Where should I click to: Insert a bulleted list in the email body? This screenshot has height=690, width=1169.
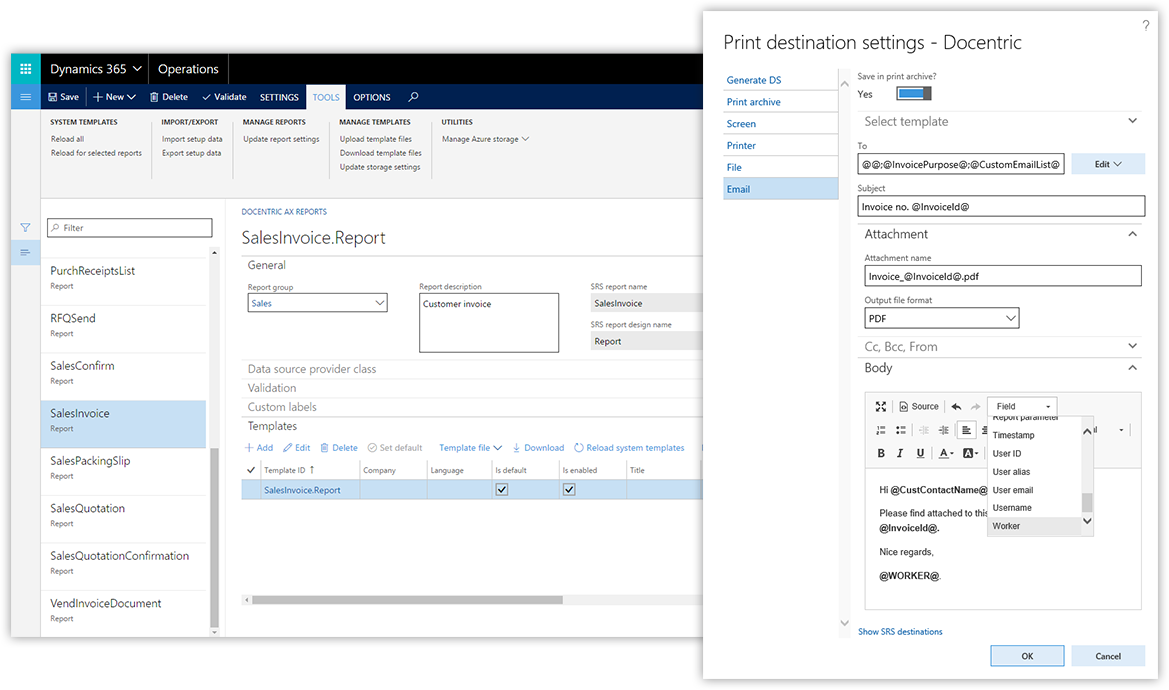pyautogui.click(x=901, y=430)
